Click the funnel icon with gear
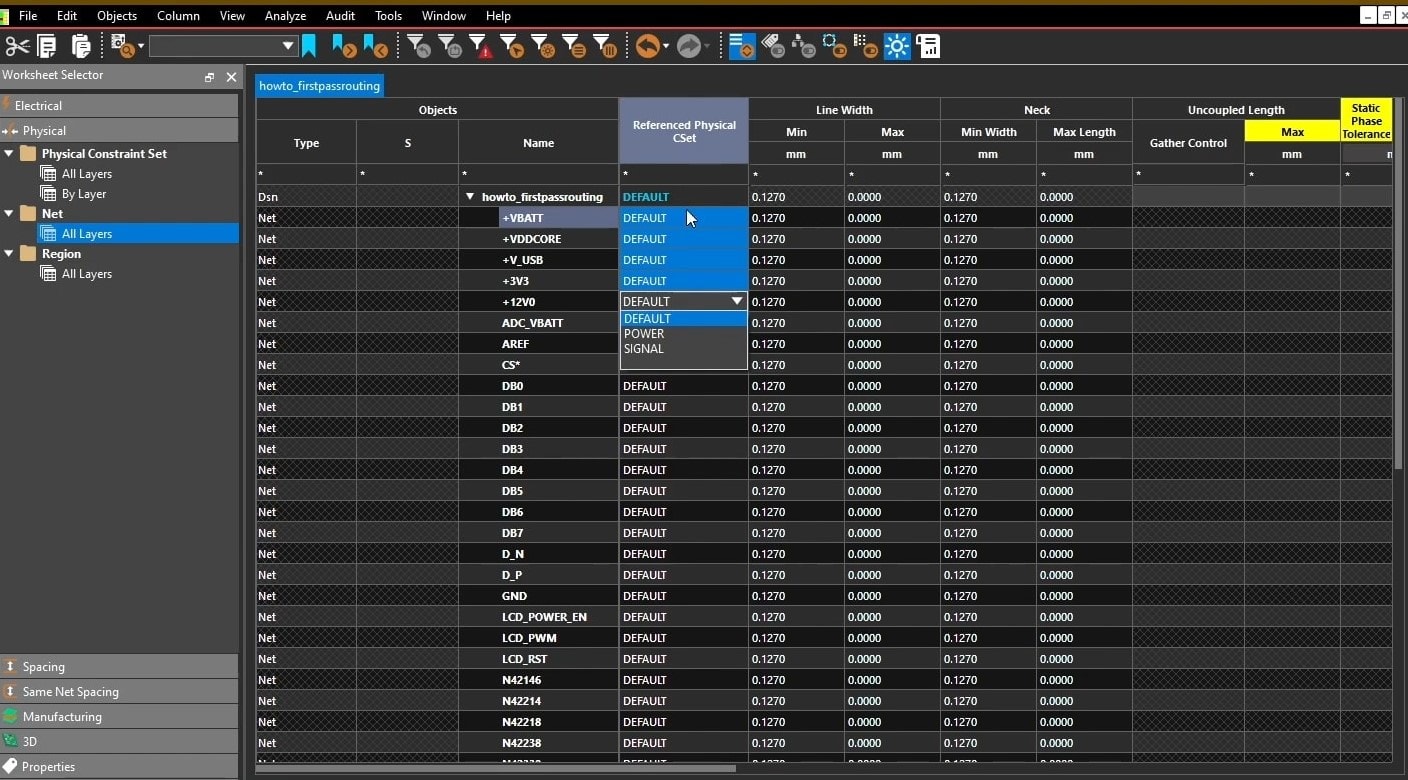 tap(543, 46)
